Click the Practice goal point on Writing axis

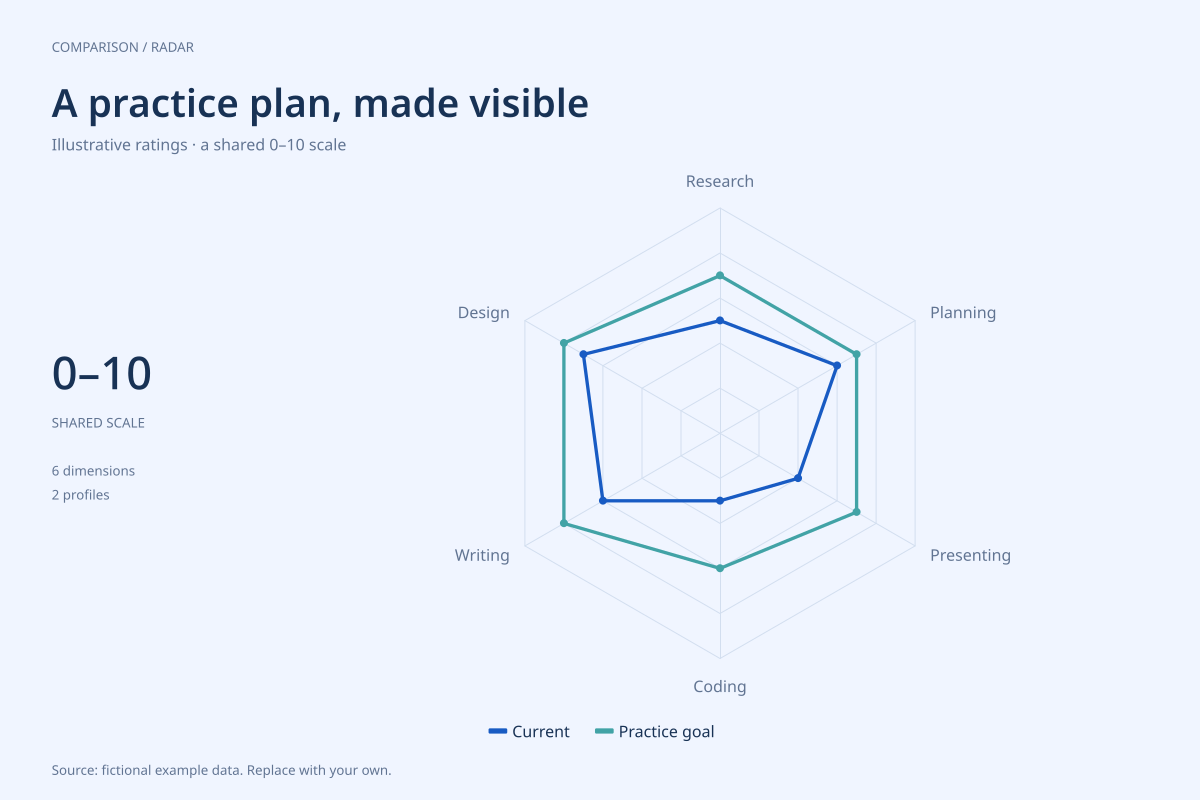click(x=564, y=523)
